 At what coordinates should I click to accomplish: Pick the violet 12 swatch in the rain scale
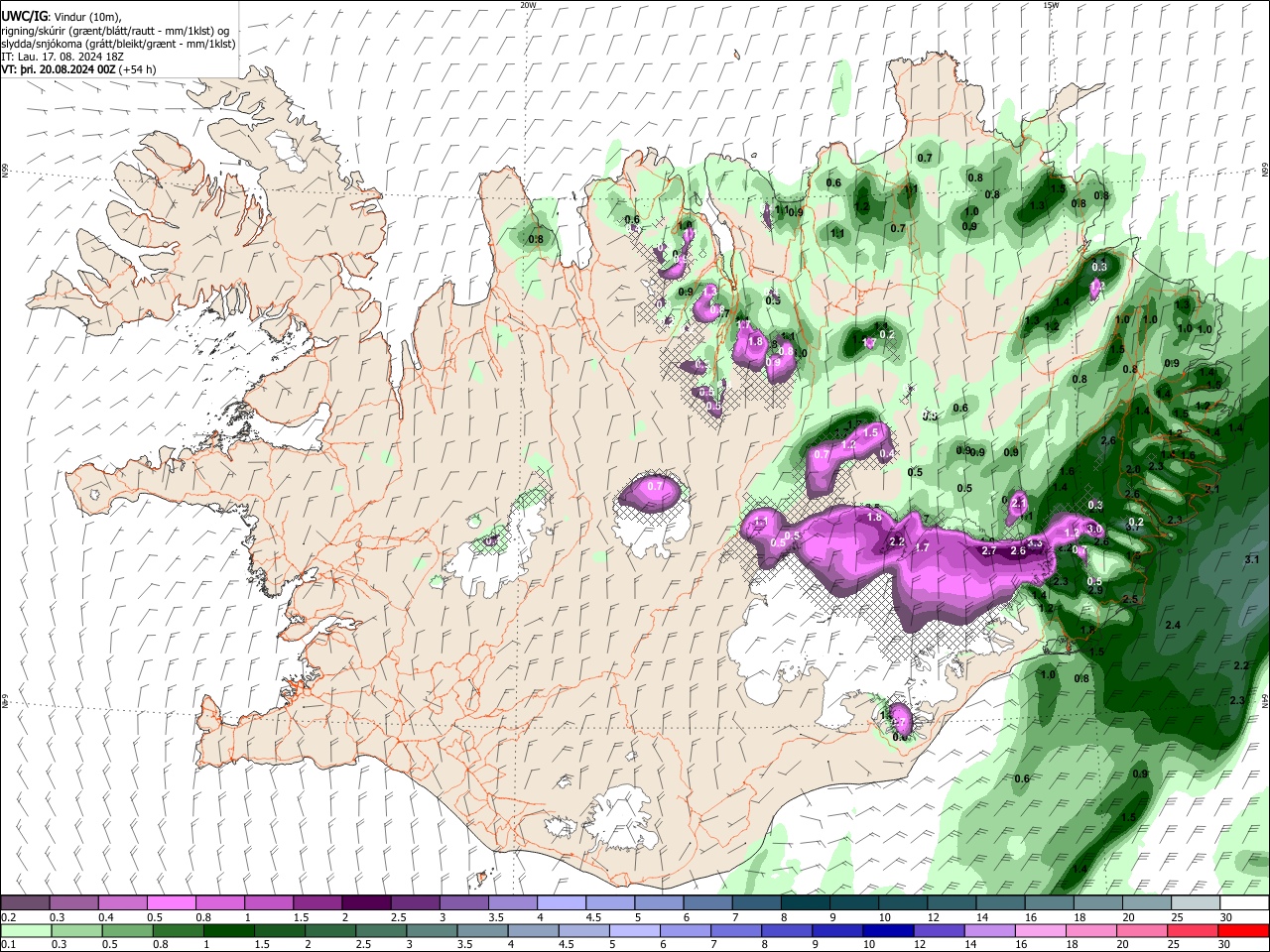tap(939, 930)
